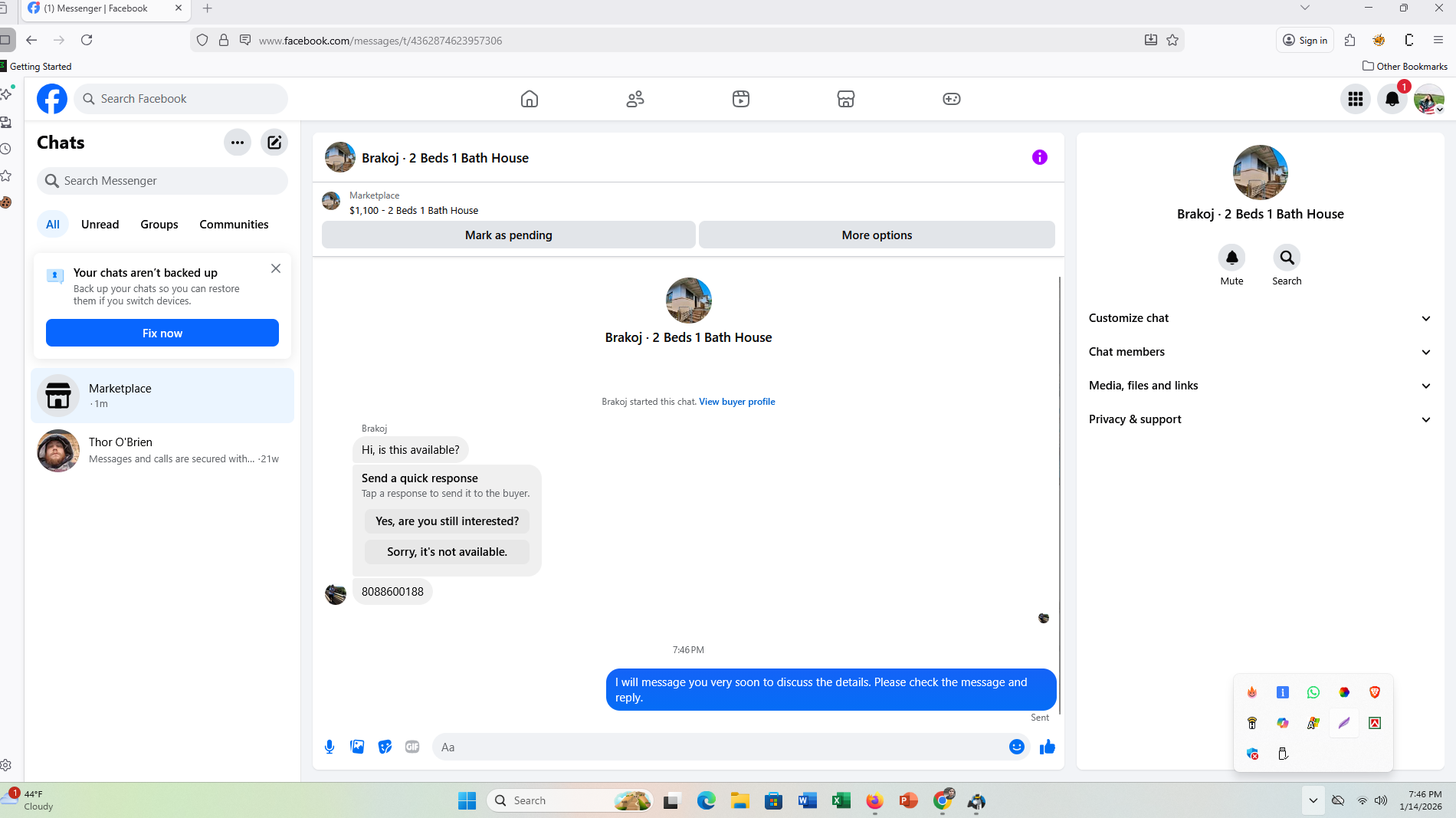1456x818 pixels.
Task: Click the taskbar Search box
Action: pyautogui.click(x=570, y=800)
